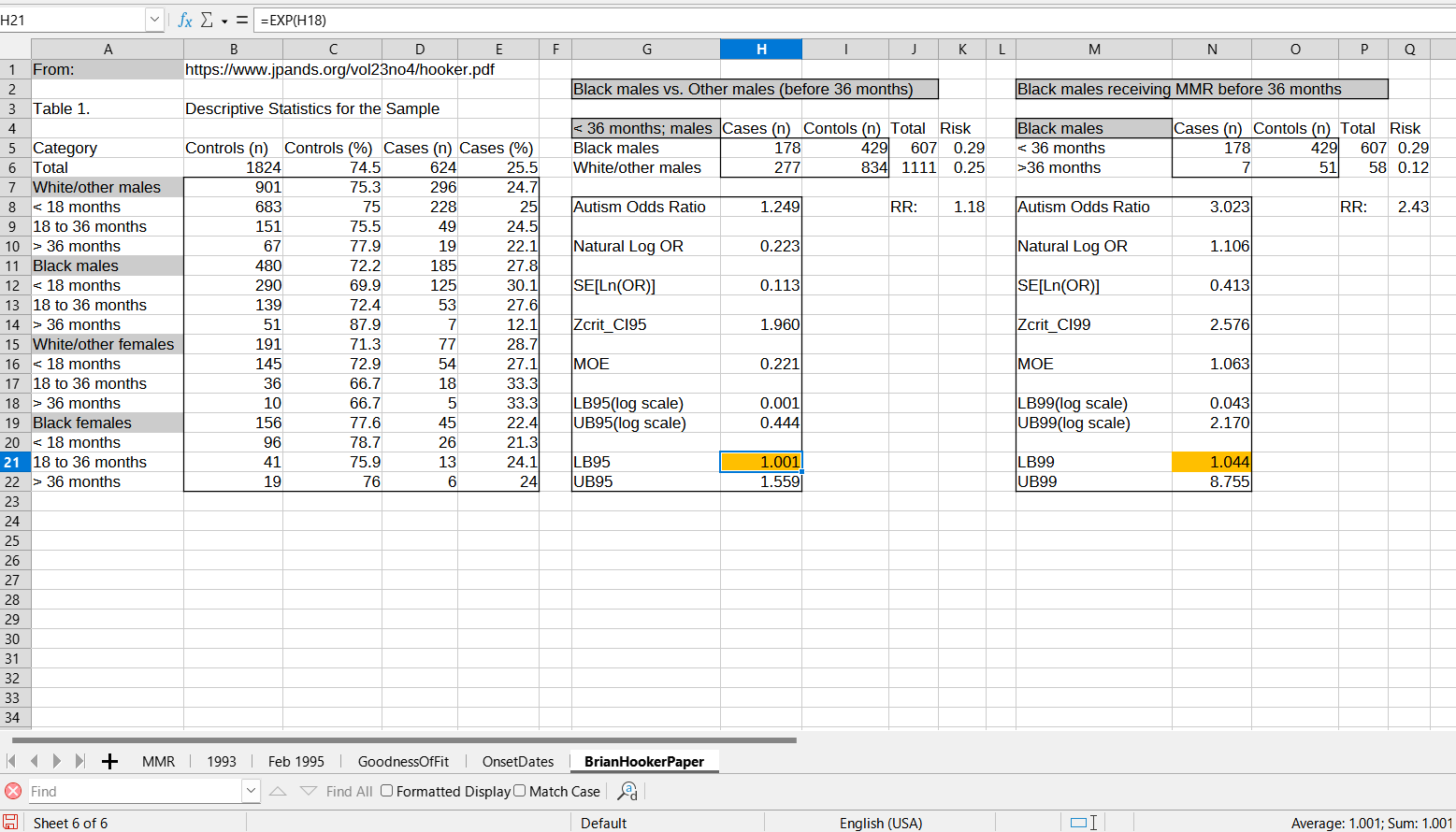Click cell 'Black males vs. Other males (before 36 months)'
Viewport: 1456px width, 832px height.
(755, 89)
